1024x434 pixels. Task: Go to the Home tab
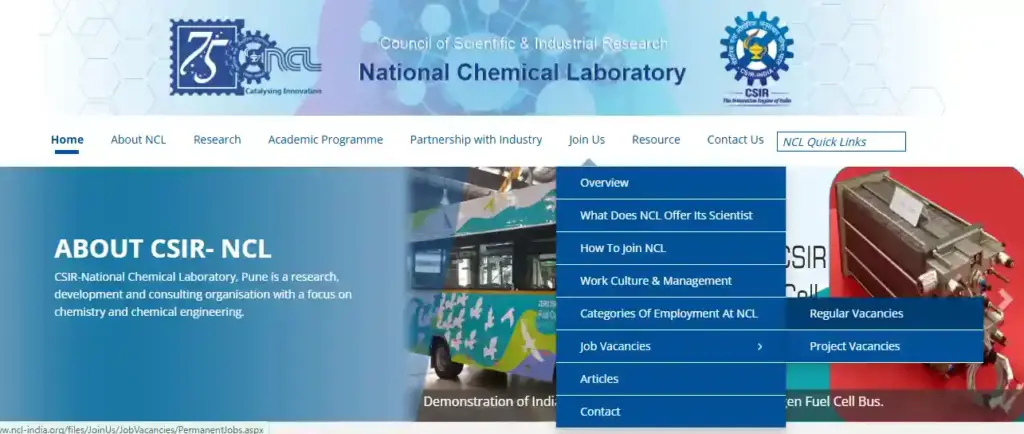pyautogui.click(x=67, y=140)
